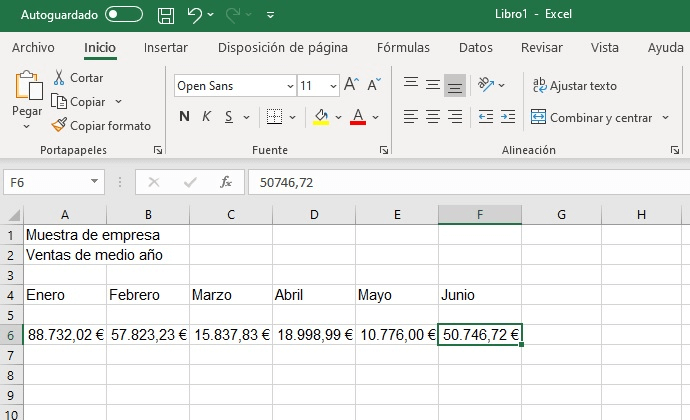Select cell containing Muestra de empresa
690x420 pixels.
tap(65, 235)
